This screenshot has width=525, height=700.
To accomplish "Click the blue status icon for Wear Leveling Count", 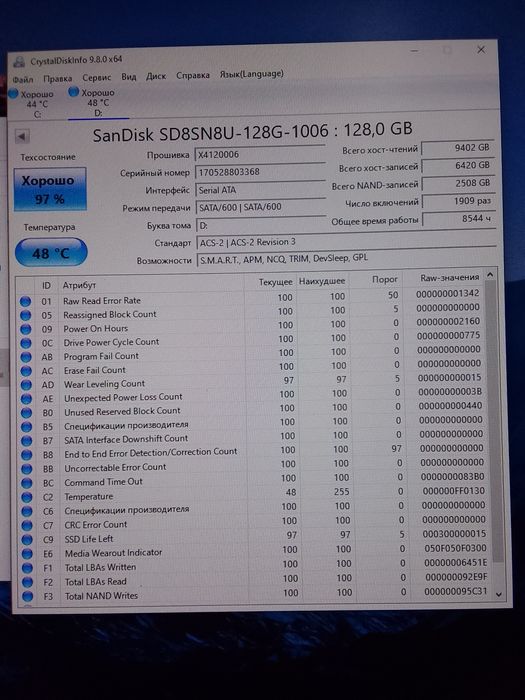I will [x=26, y=385].
